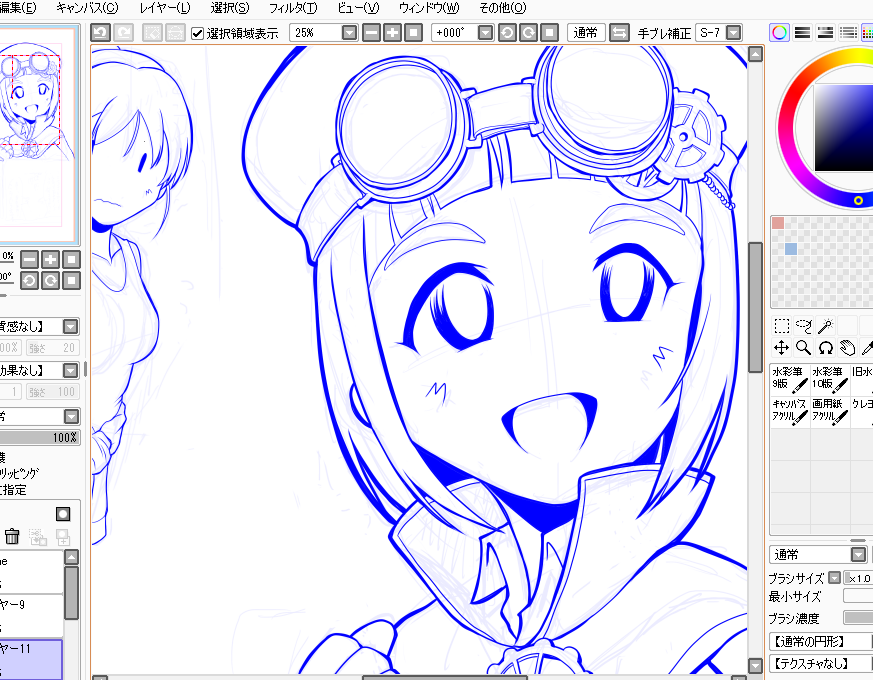The image size is (873, 680).
Task: Open the キャンバス(C) menu
Action: [x=87, y=8]
